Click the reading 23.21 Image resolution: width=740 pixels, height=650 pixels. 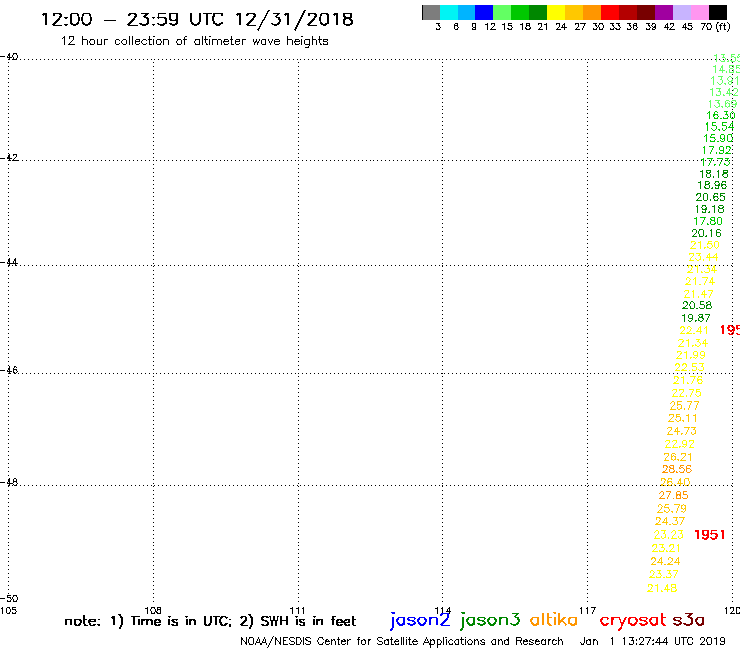click(x=666, y=548)
